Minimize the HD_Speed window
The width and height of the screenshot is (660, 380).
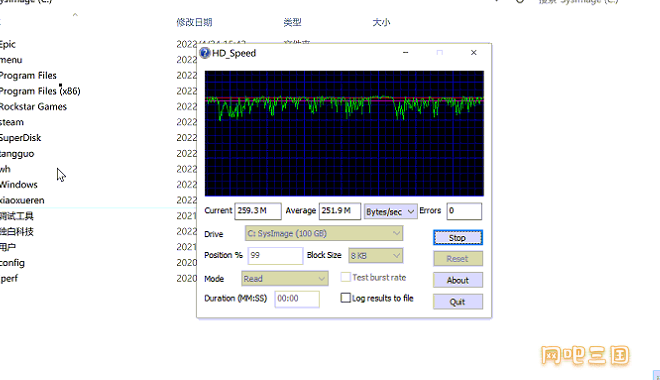(405, 53)
